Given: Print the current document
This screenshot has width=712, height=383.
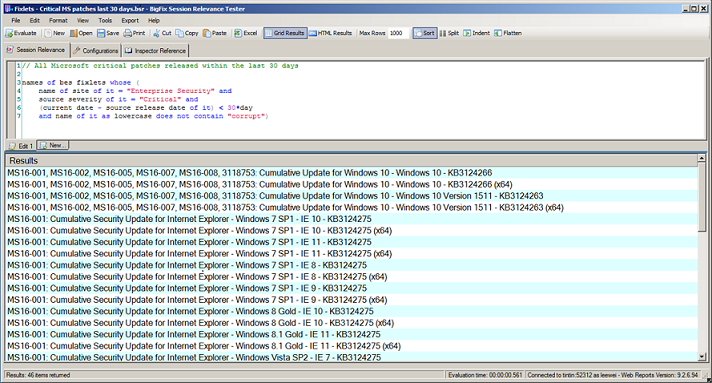Looking at the screenshot, I should (134, 33).
